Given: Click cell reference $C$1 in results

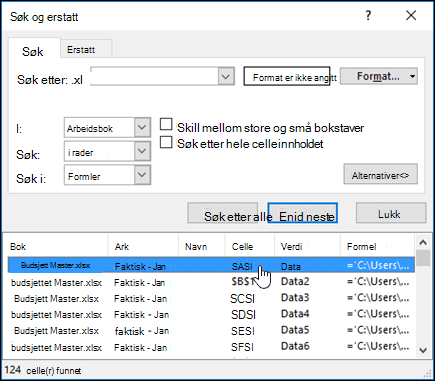Looking at the screenshot, I should [x=243, y=298].
